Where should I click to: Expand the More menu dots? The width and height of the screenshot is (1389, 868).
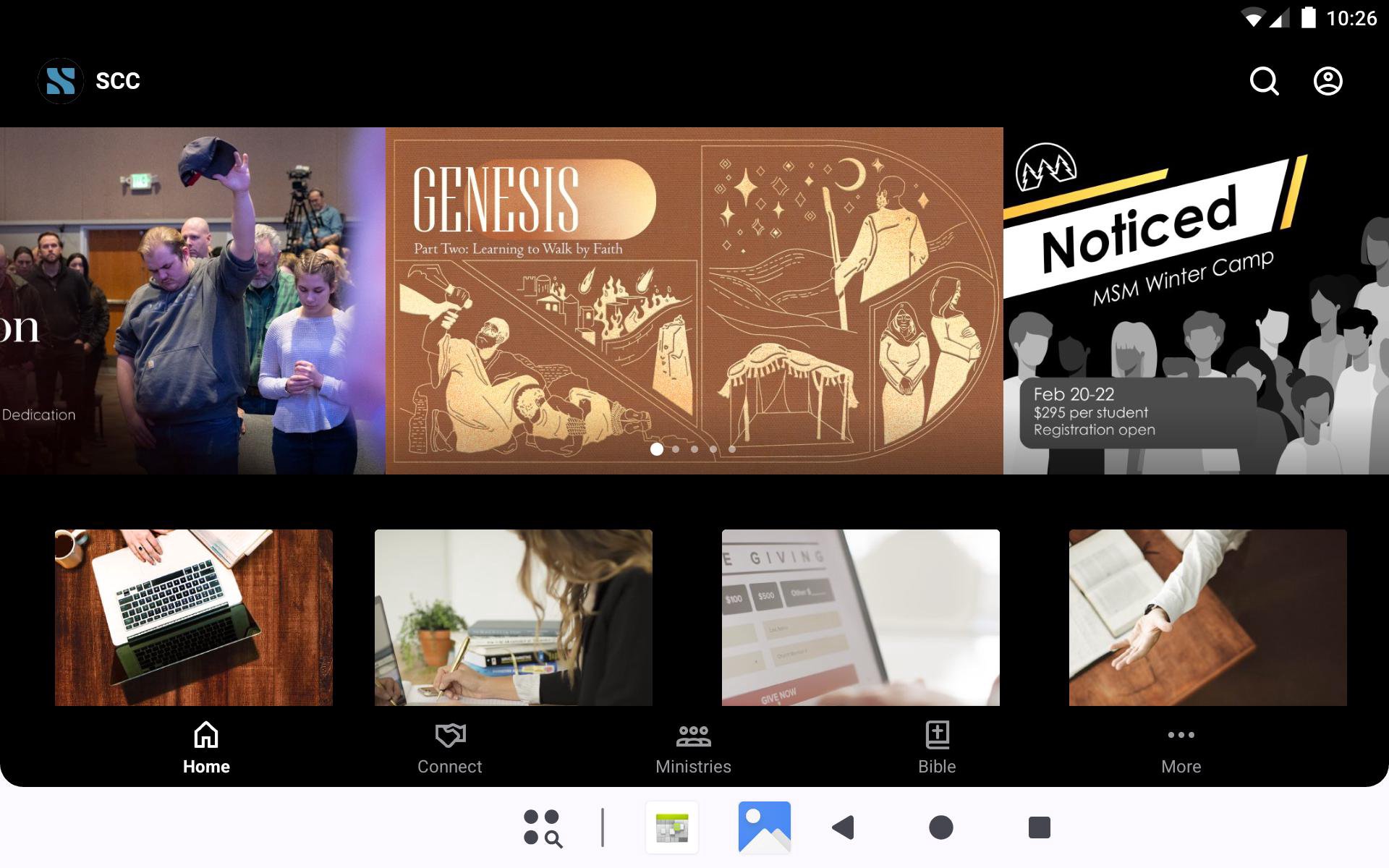click(x=1181, y=748)
